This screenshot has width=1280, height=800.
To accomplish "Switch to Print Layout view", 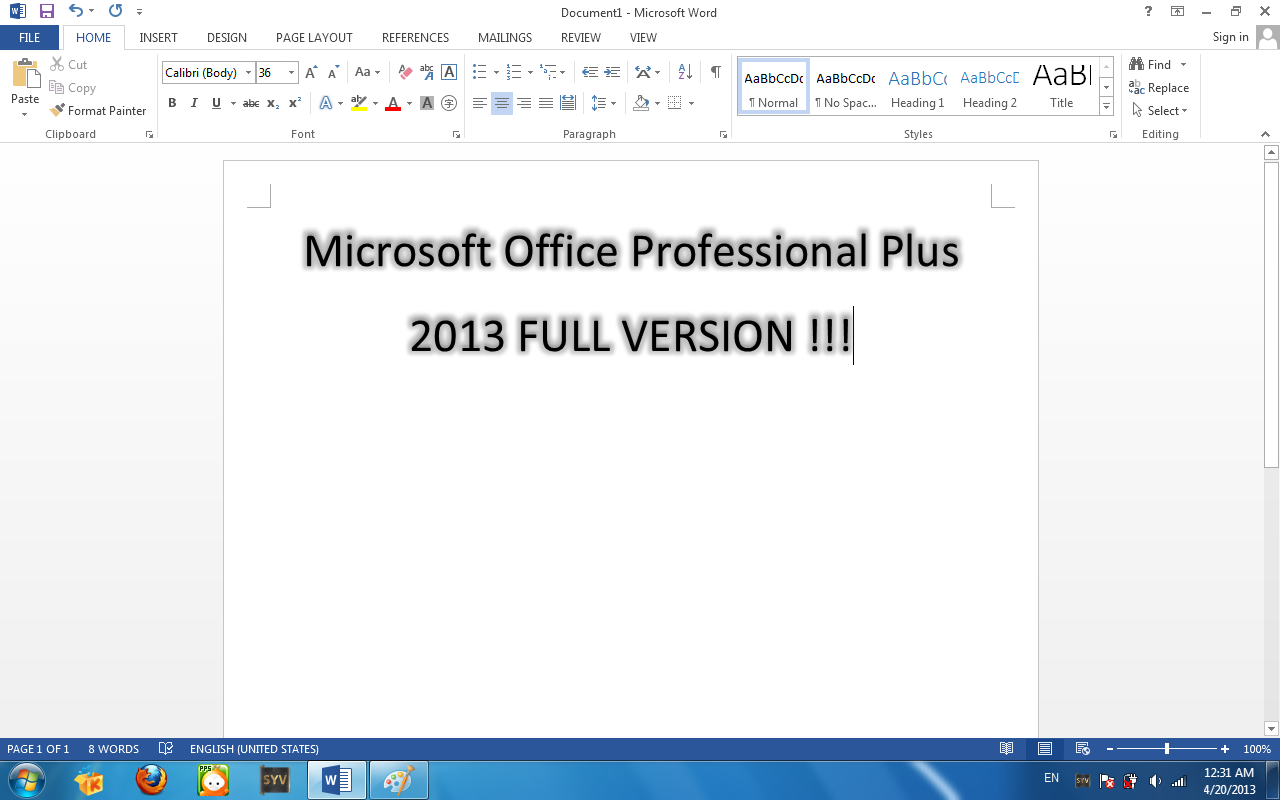I will (1045, 749).
